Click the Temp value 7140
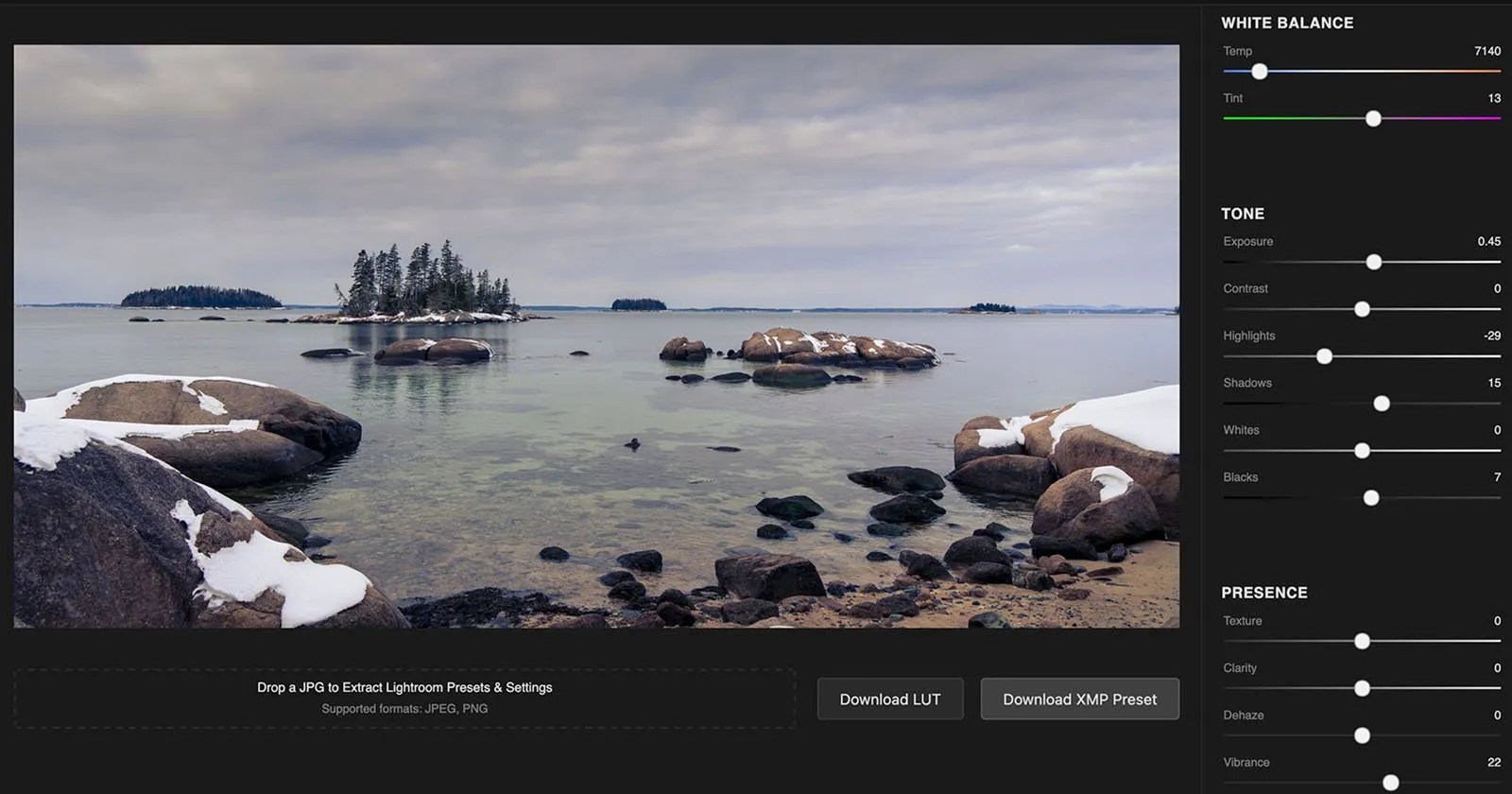The image size is (1512, 794). pyautogui.click(x=1487, y=51)
